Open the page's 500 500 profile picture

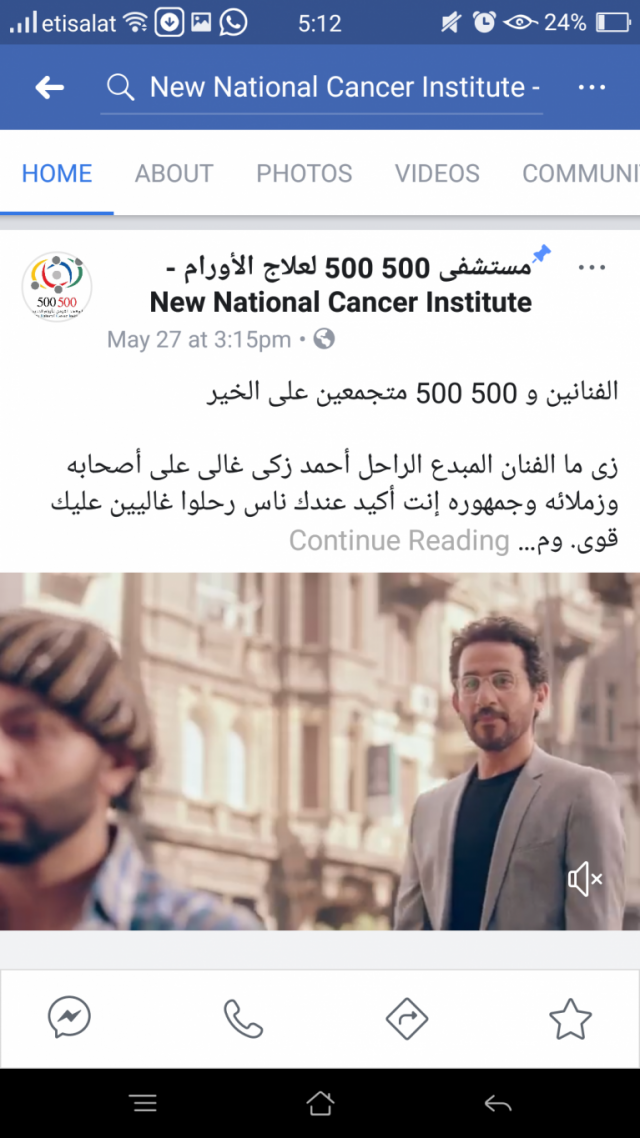57,287
